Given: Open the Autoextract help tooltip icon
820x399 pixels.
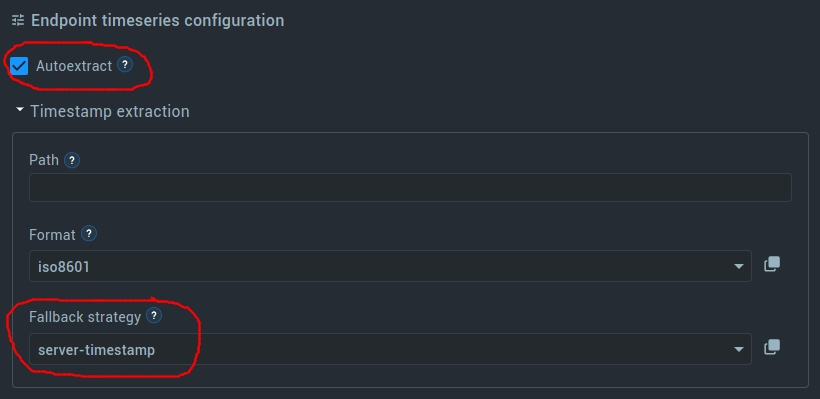Looking at the screenshot, I should click(x=124, y=65).
